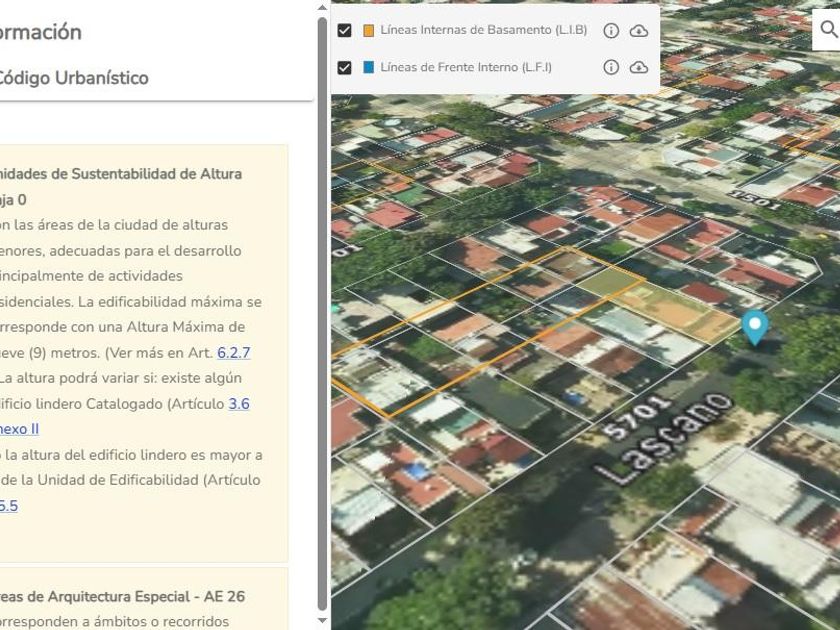Follow the Anexo II link
This screenshot has height=630, width=840.
click(x=18, y=429)
